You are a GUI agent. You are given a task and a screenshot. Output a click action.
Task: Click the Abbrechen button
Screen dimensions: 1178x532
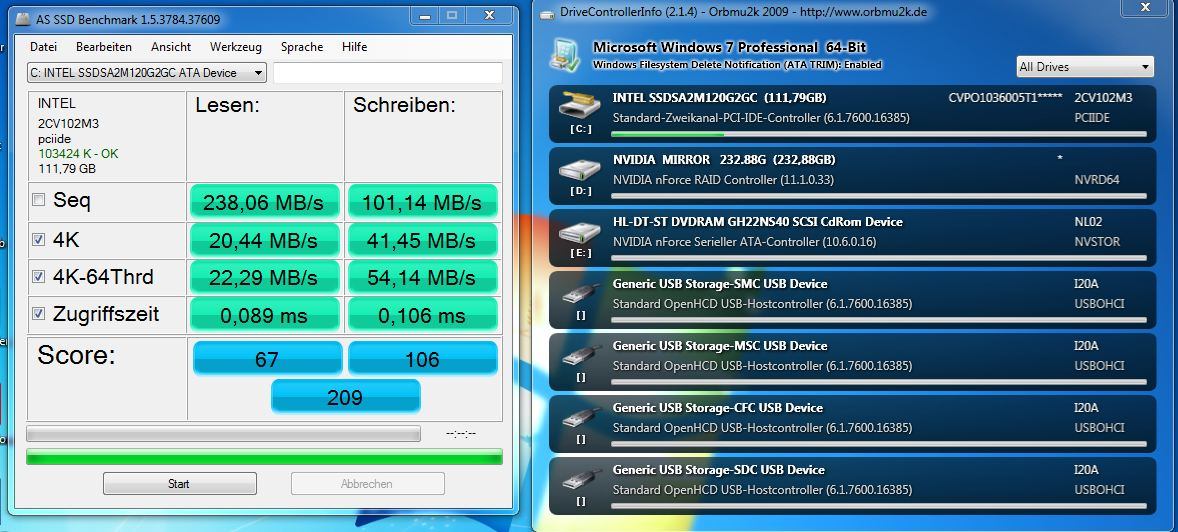(367, 484)
